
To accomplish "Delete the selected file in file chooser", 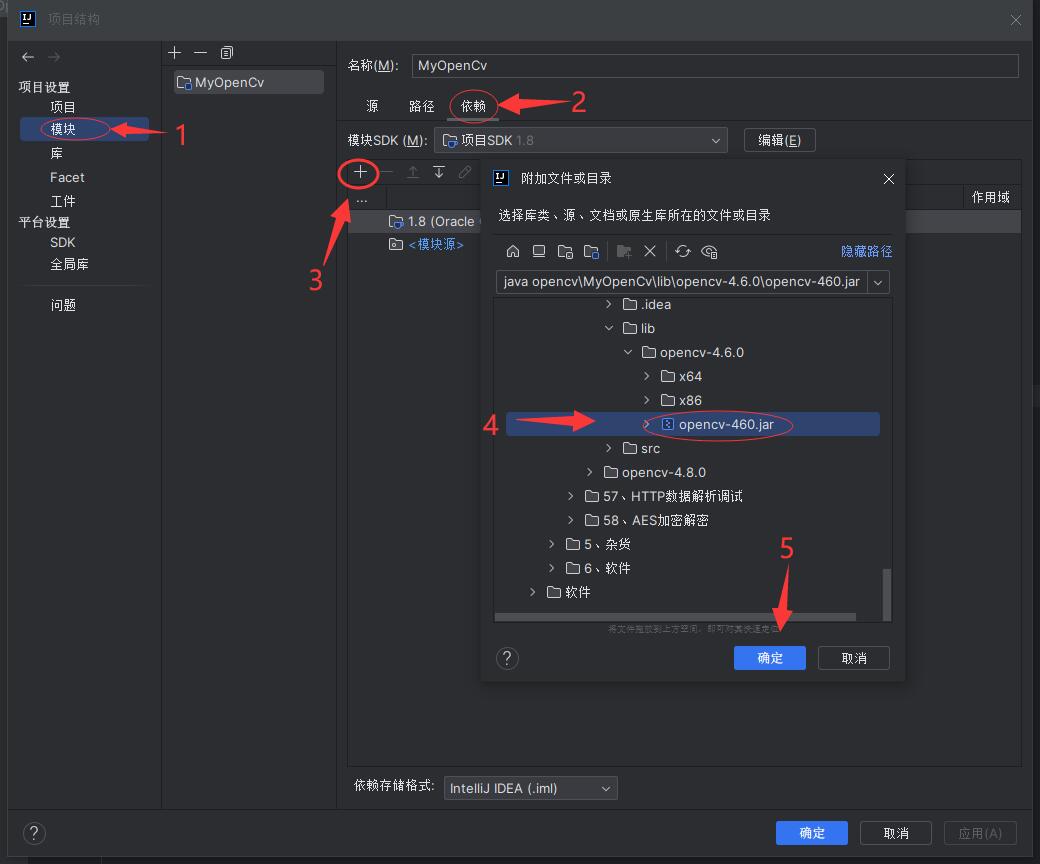I will 650,251.
